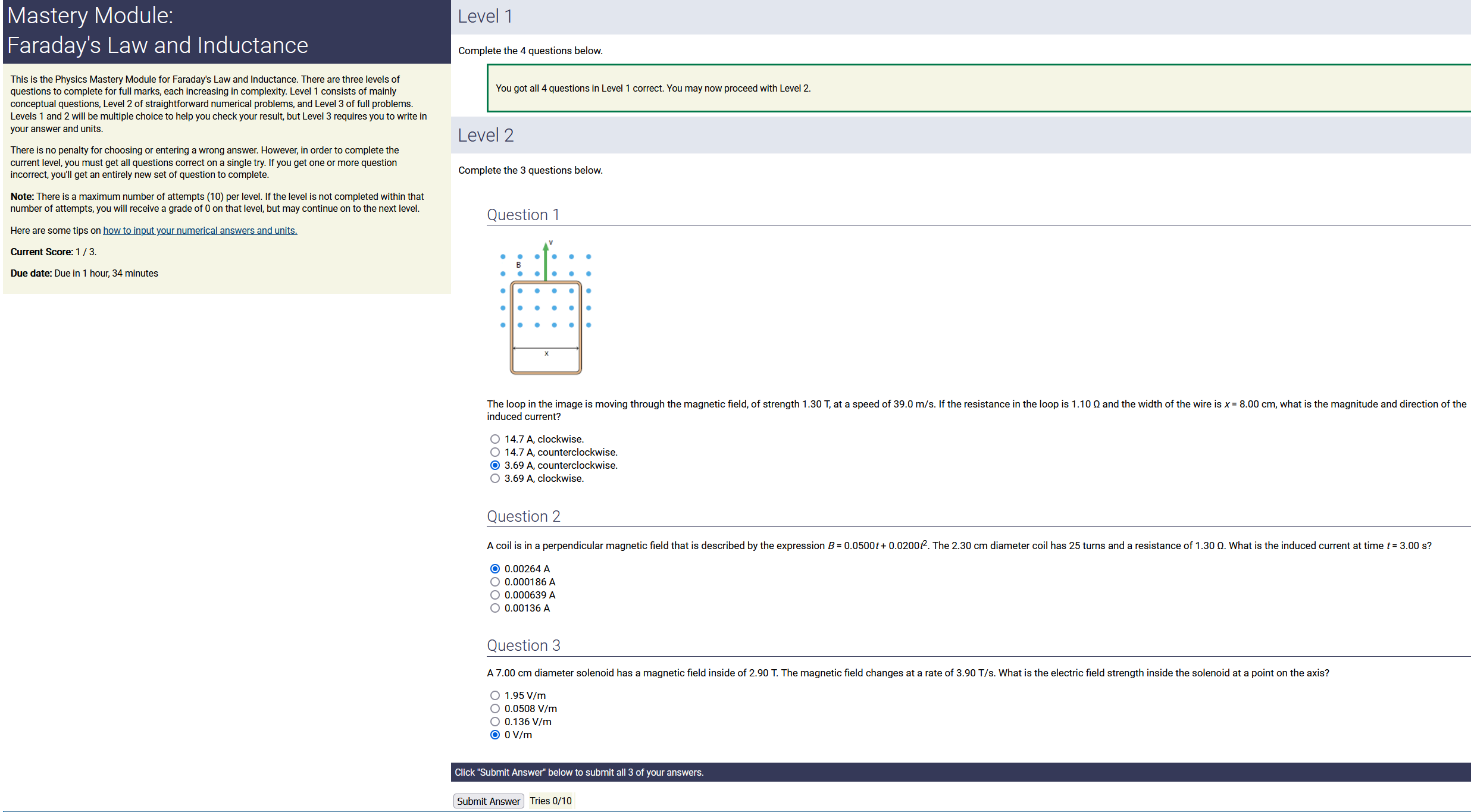1471x812 pixels.
Task: Click the Level 2 section header
Action: (x=486, y=136)
